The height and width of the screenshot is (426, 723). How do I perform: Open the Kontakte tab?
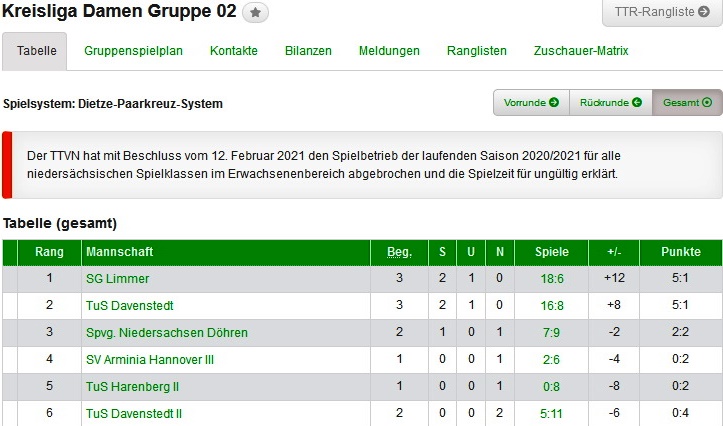pyautogui.click(x=234, y=51)
